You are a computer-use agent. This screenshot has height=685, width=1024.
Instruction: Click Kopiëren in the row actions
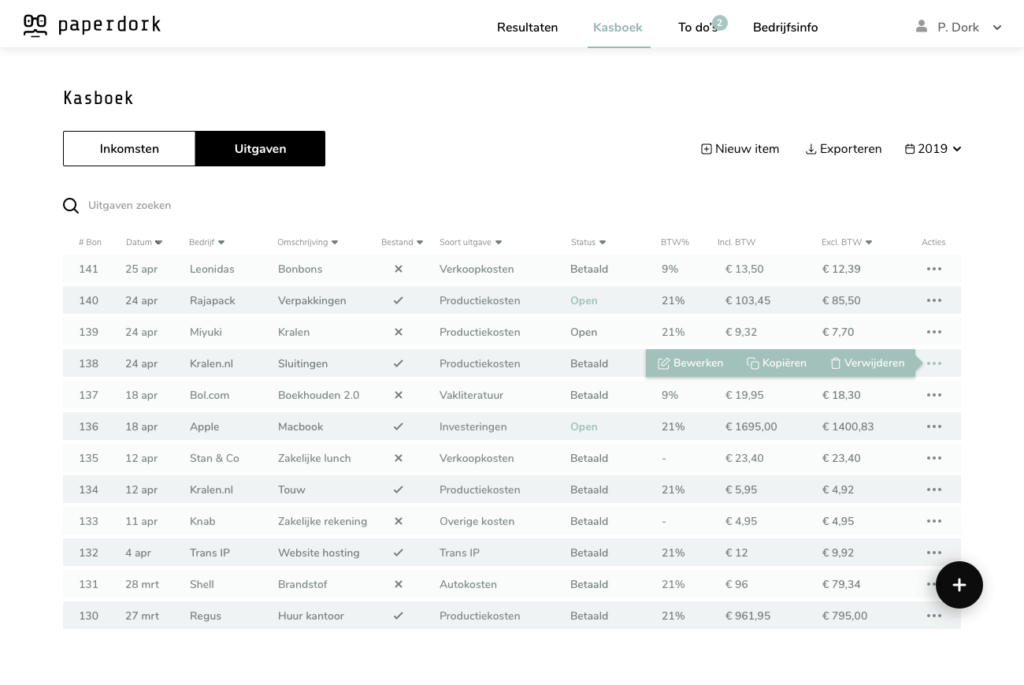tap(776, 363)
